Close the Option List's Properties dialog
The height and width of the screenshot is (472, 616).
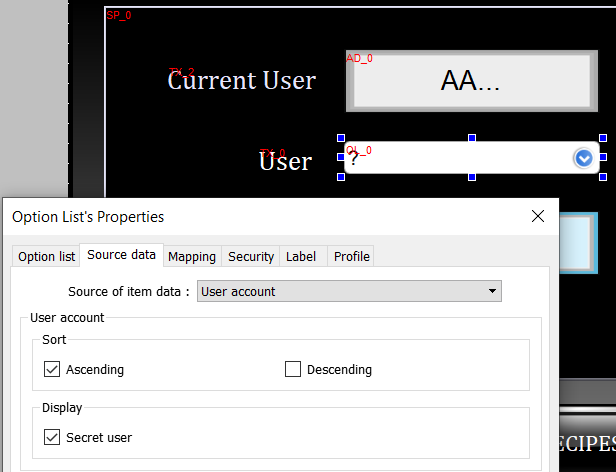pyautogui.click(x=537, y=216)
